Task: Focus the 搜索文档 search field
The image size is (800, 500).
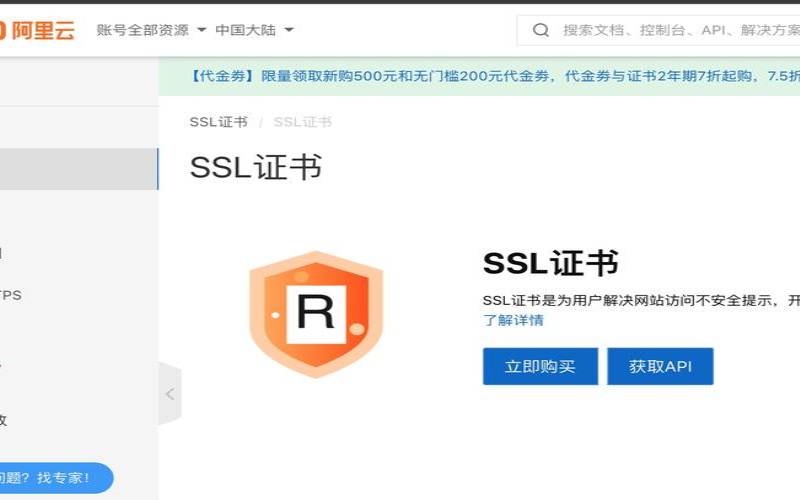Action: pyautogui.click(x=659, y=30)
